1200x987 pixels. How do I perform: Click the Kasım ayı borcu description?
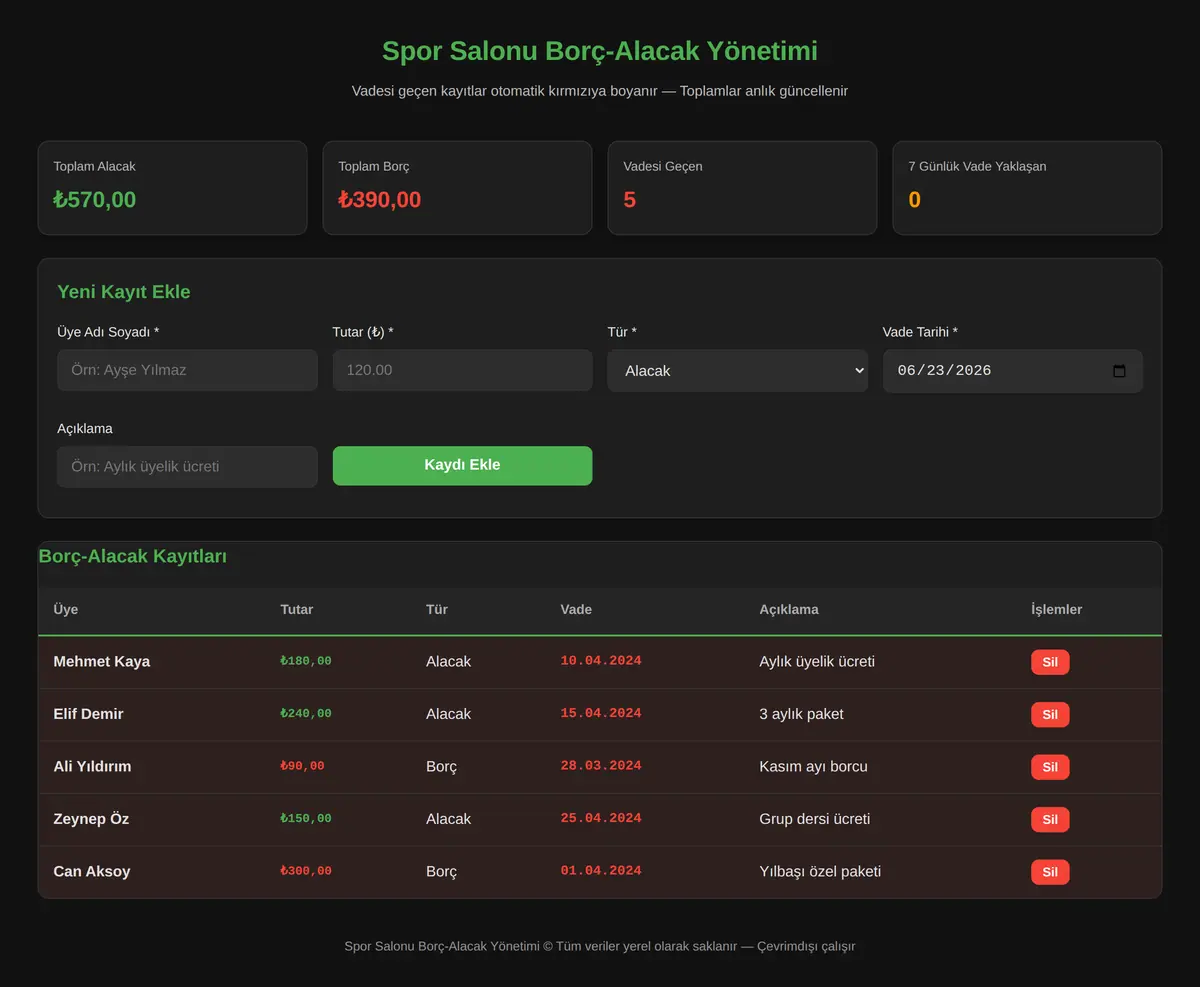pyautogui.click(x=814, y=767)
